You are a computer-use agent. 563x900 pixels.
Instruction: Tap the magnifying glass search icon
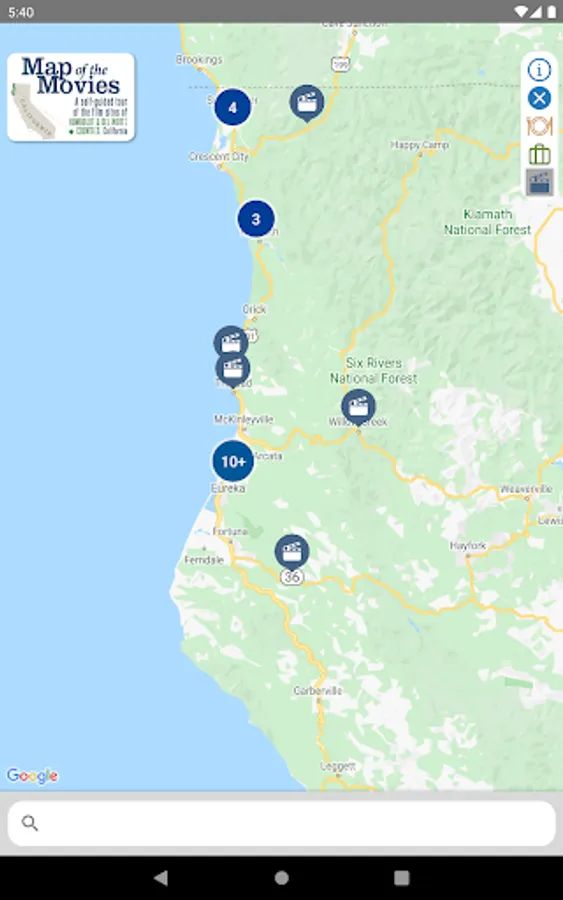click(30, 823)
